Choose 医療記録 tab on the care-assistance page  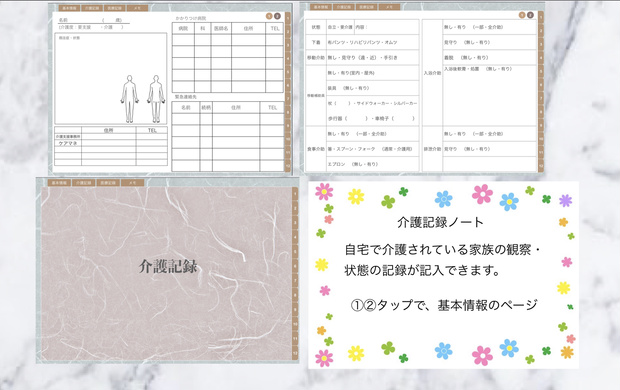coord(366,7)
